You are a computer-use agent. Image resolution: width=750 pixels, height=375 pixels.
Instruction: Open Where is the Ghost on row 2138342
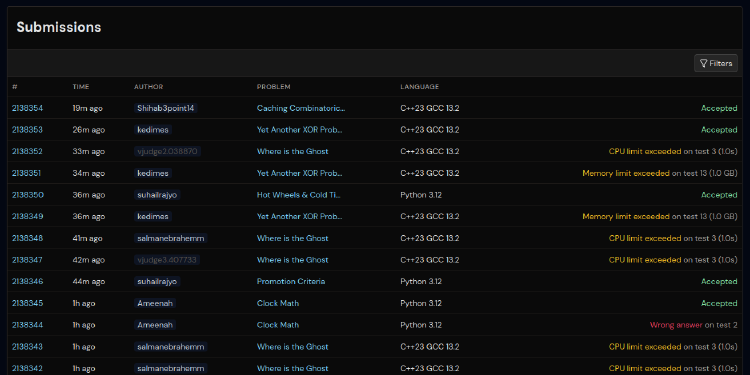click(293, 368)
